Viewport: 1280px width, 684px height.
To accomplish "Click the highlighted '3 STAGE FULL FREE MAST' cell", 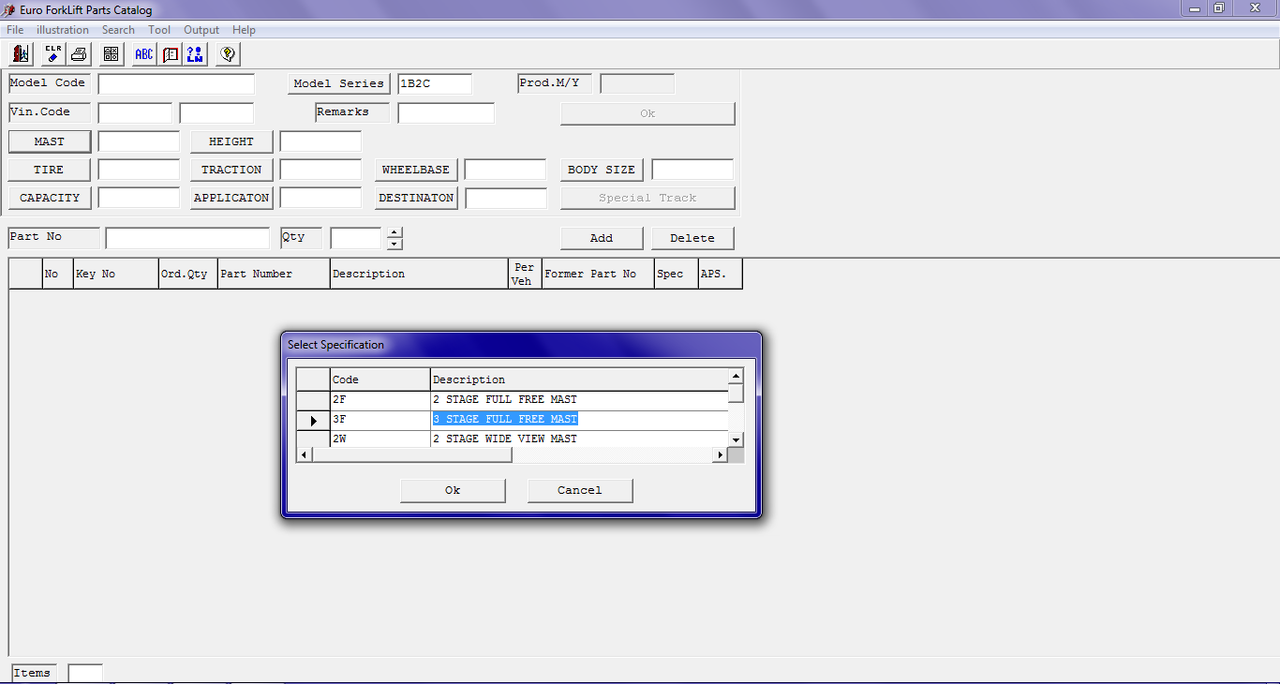I will click(x=505, y=420).
